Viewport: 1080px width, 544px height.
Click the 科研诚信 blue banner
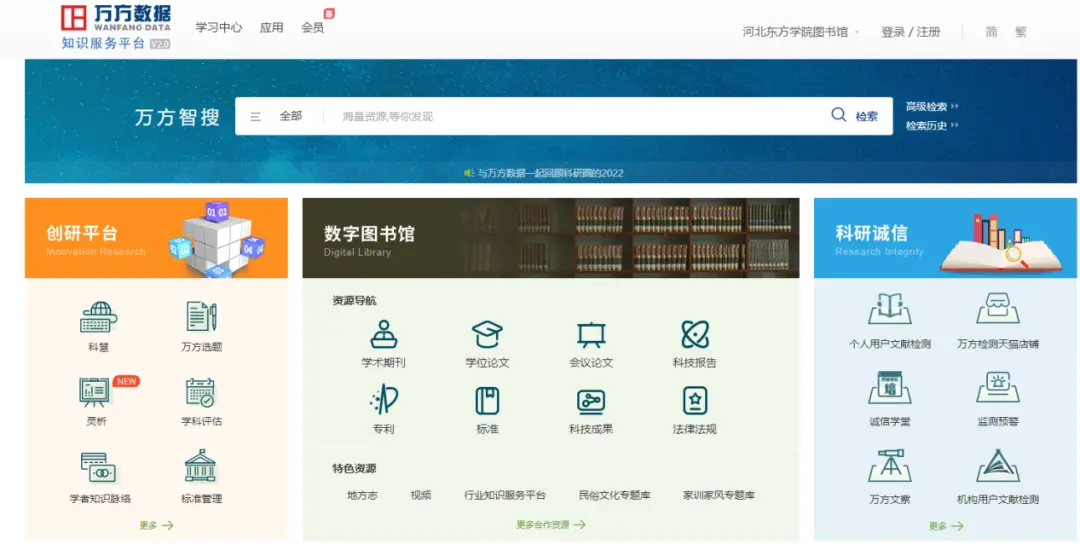tap(945, 238)
